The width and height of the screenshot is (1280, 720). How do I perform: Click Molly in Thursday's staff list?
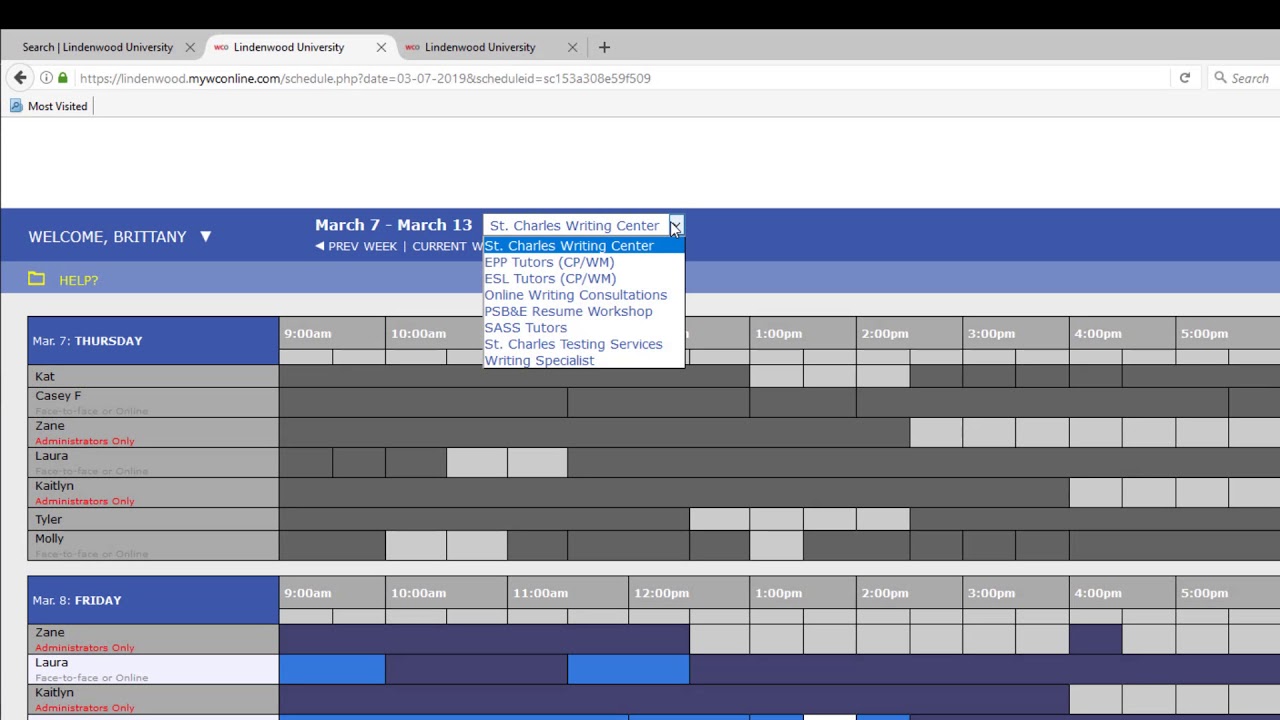(x=49, y=539)
